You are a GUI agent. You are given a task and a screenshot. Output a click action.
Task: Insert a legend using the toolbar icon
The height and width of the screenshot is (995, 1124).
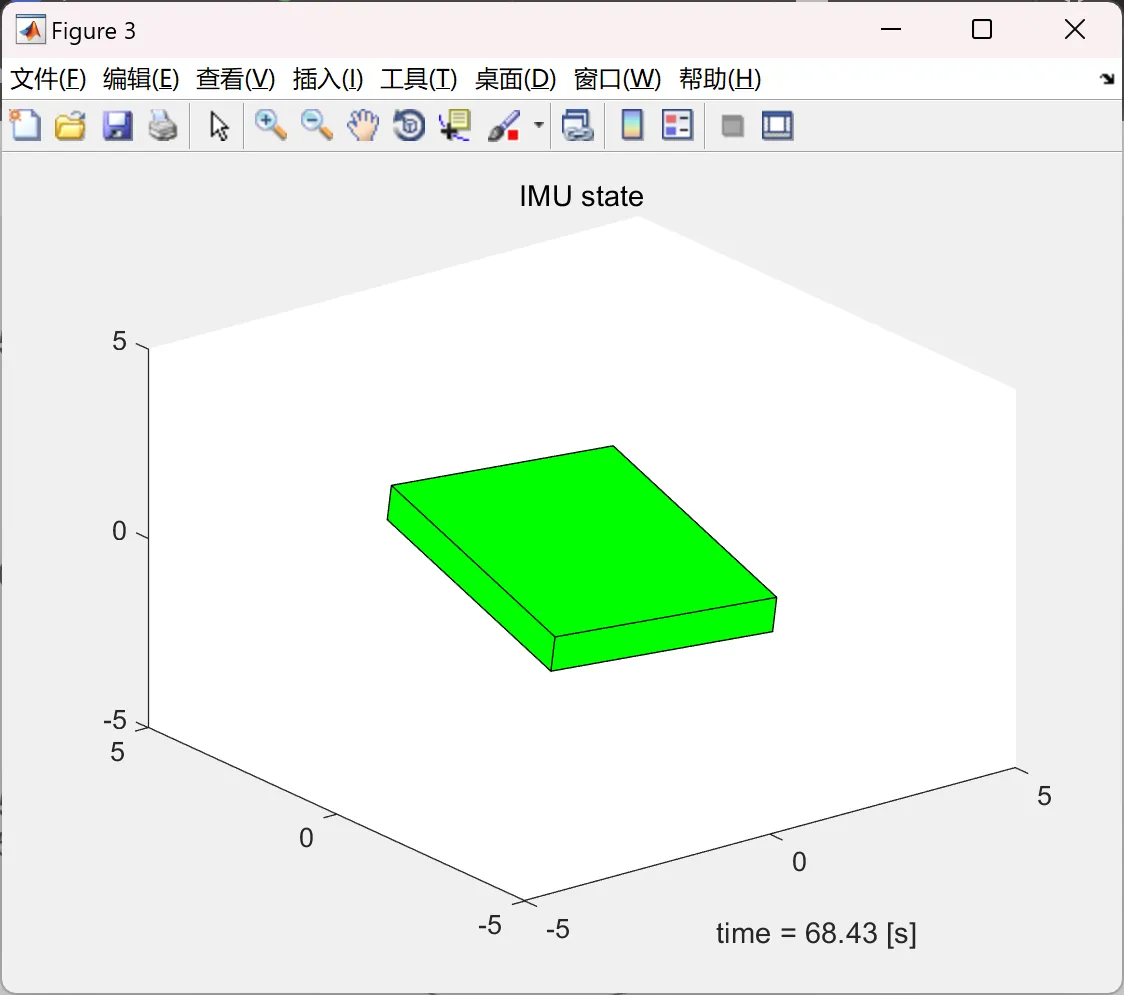(677, 125)
